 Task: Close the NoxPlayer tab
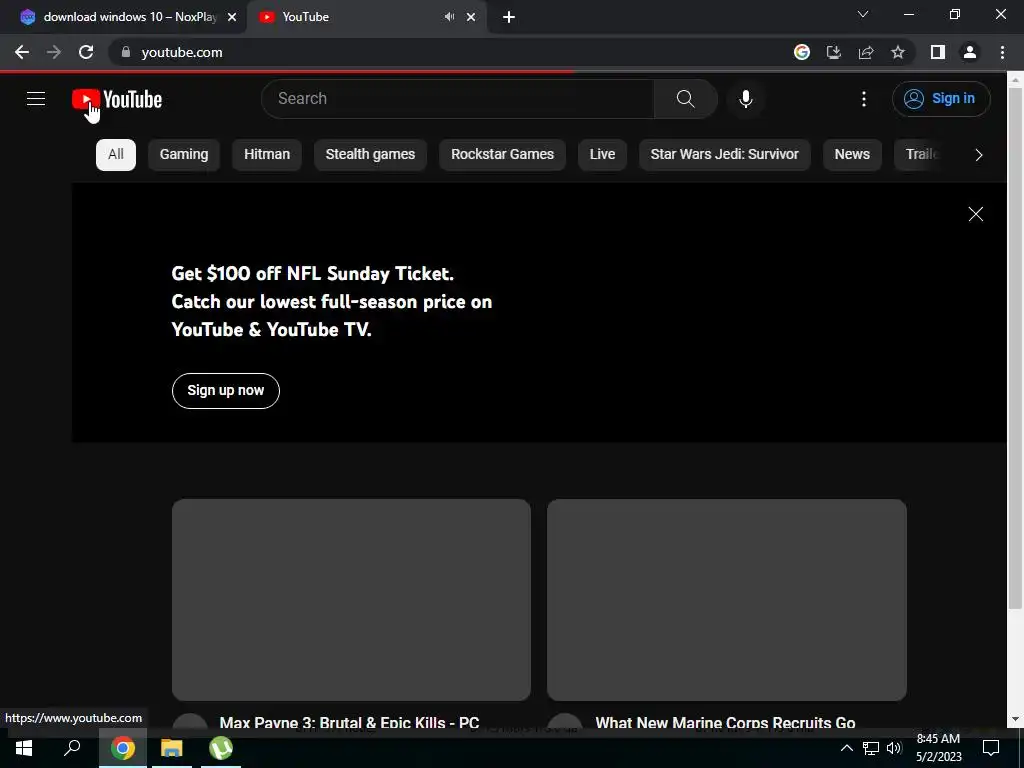pos(232,18)
